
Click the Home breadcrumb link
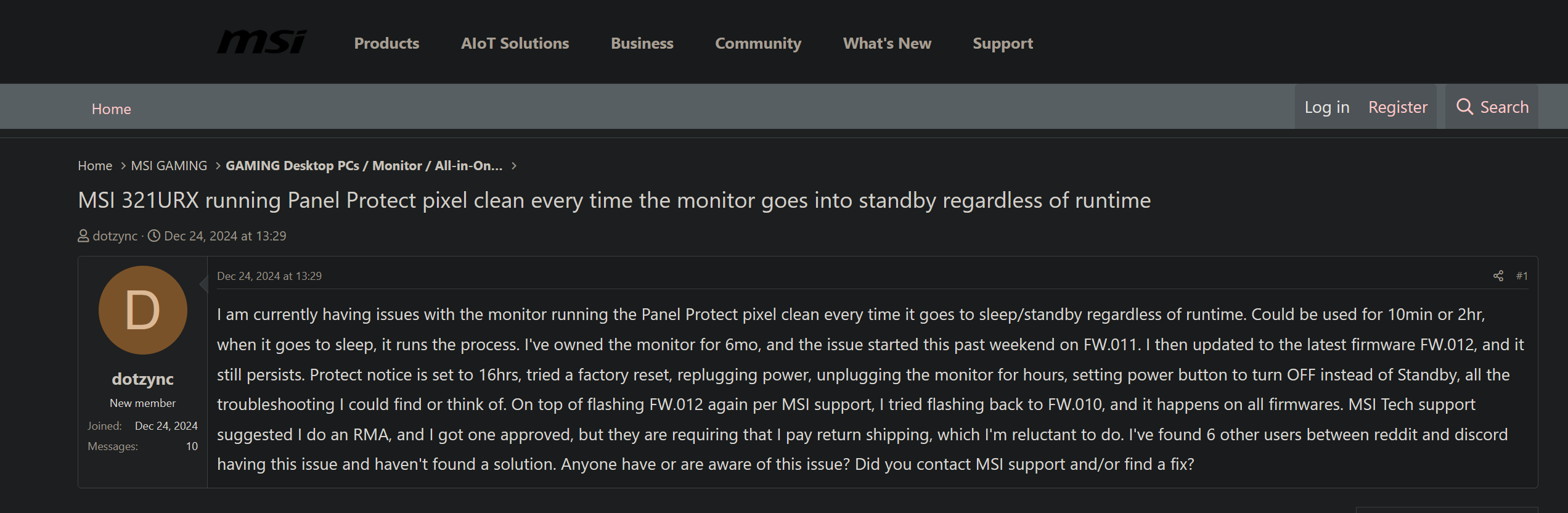coord(95,165)
